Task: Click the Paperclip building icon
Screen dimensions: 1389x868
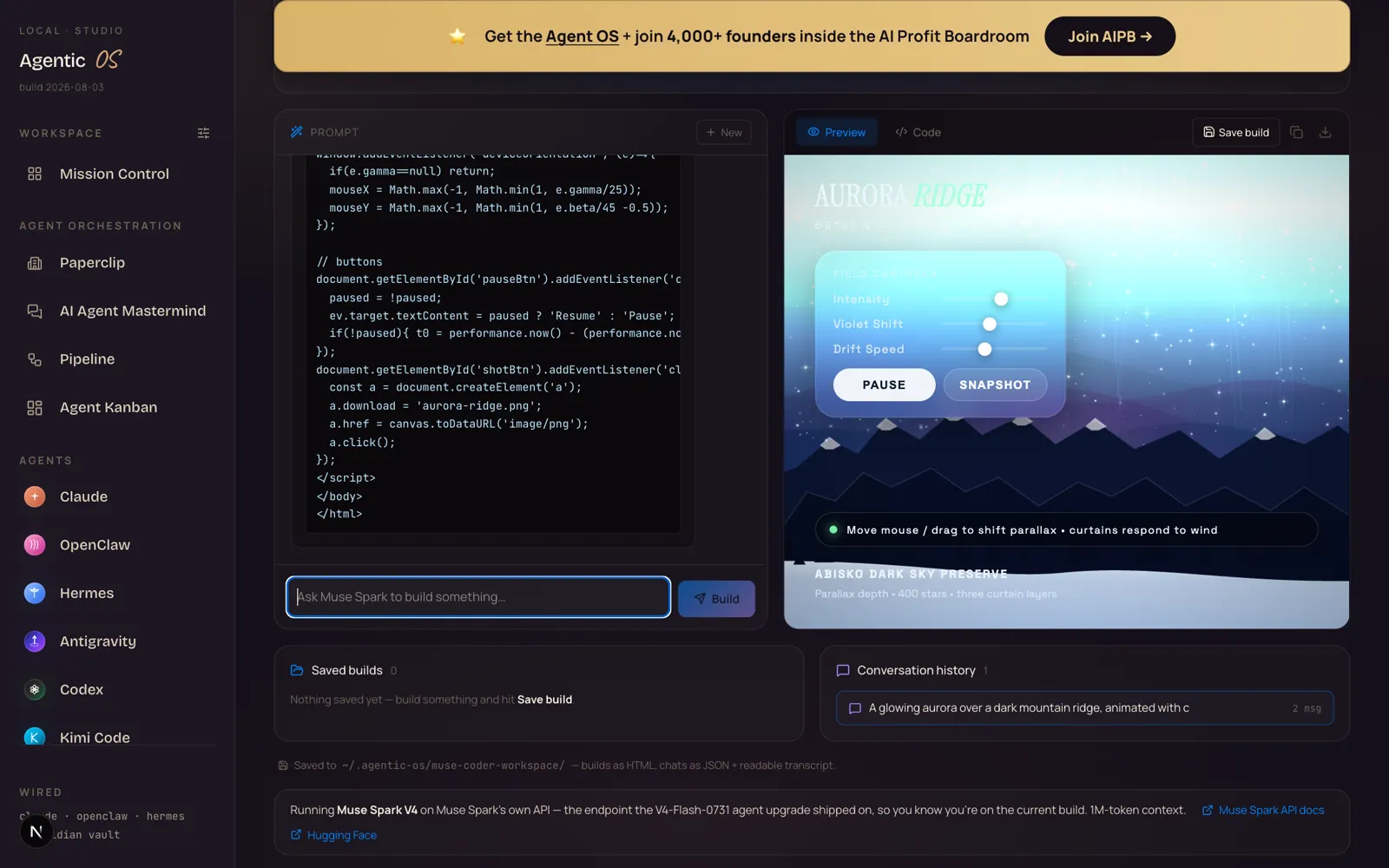Action: pyautogui.click(x=35, y=263)
